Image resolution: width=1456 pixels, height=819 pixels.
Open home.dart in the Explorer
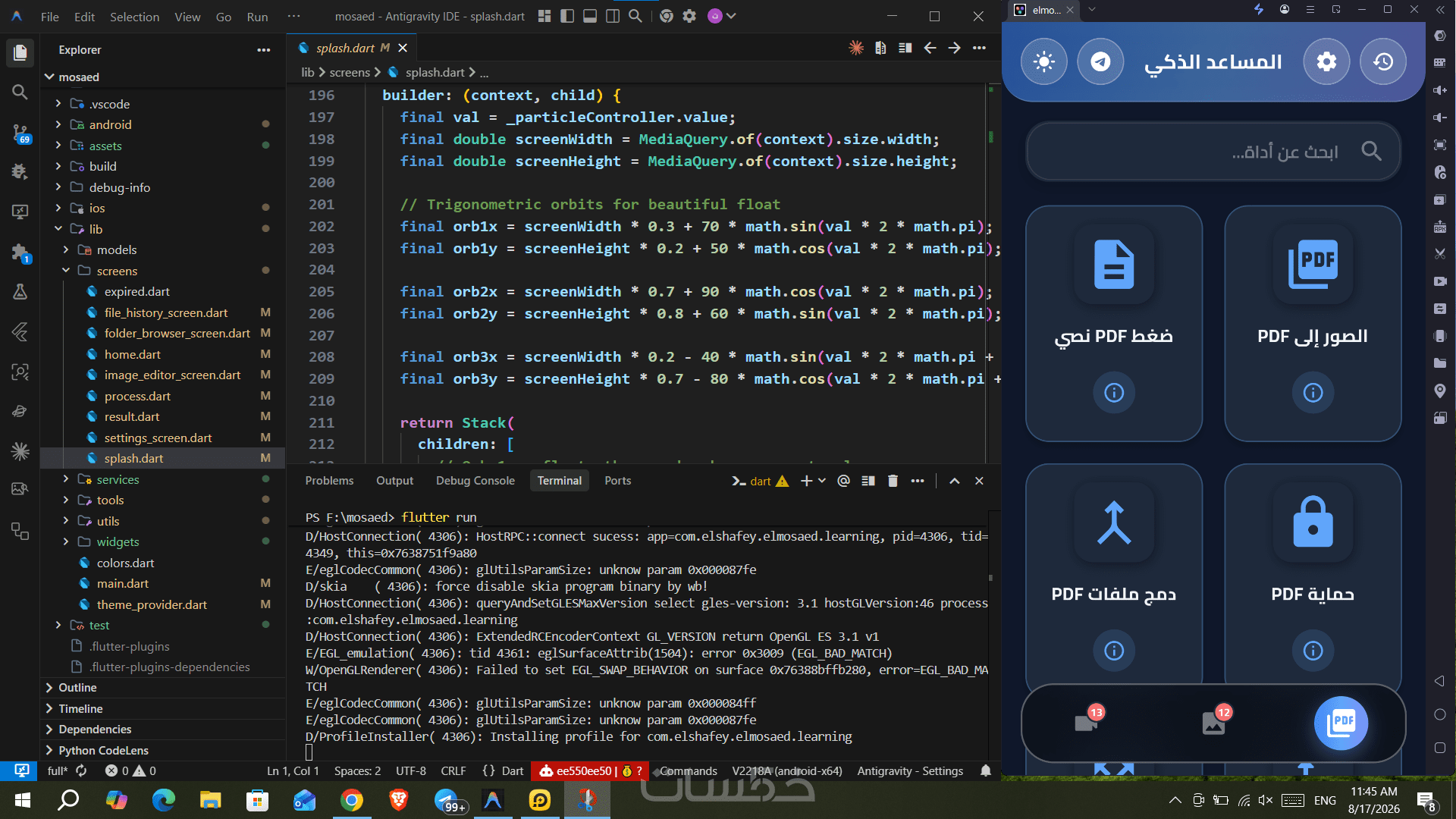[133, 354]
